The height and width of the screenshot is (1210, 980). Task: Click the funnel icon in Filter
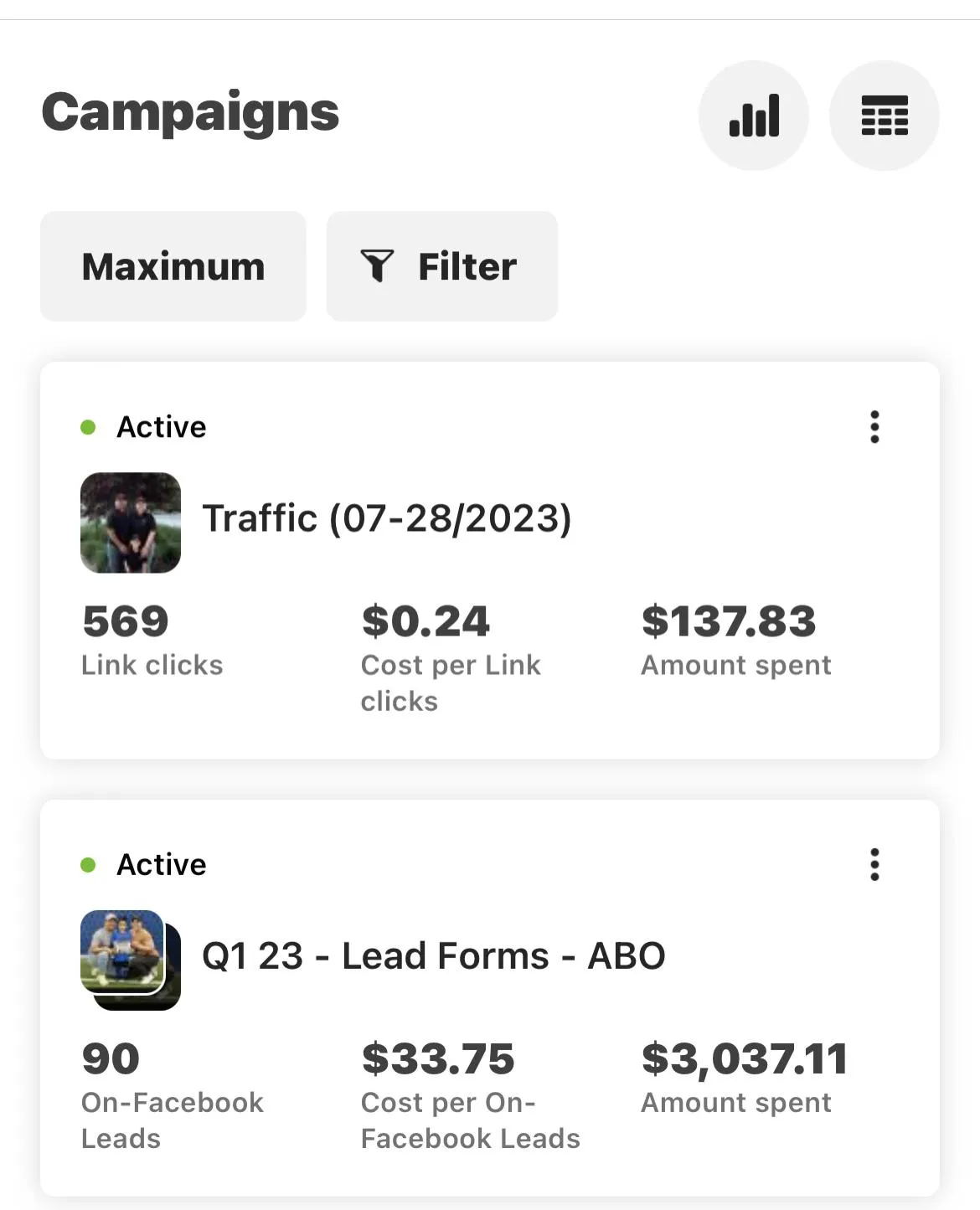pos(377,266)
